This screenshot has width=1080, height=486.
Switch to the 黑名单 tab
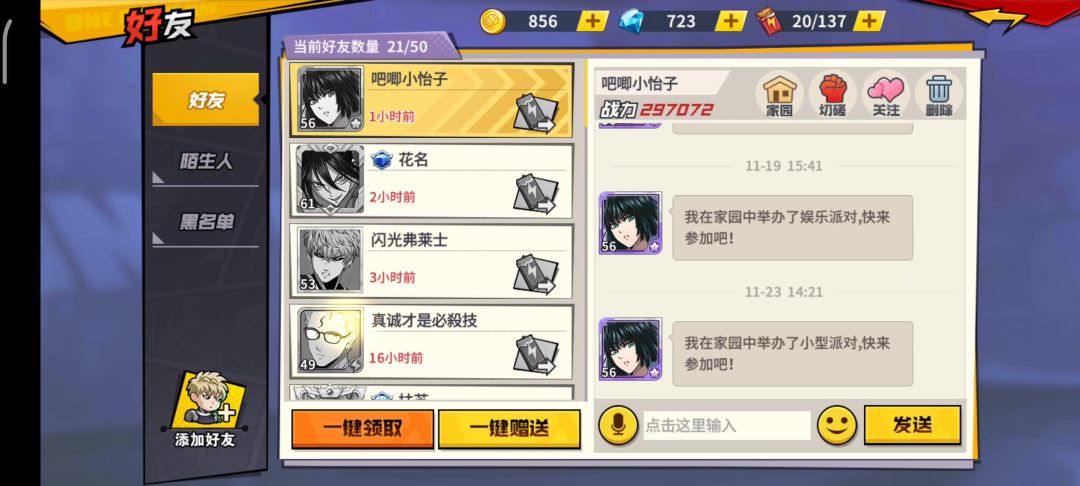pyautogui.click(x=205, y=222)
